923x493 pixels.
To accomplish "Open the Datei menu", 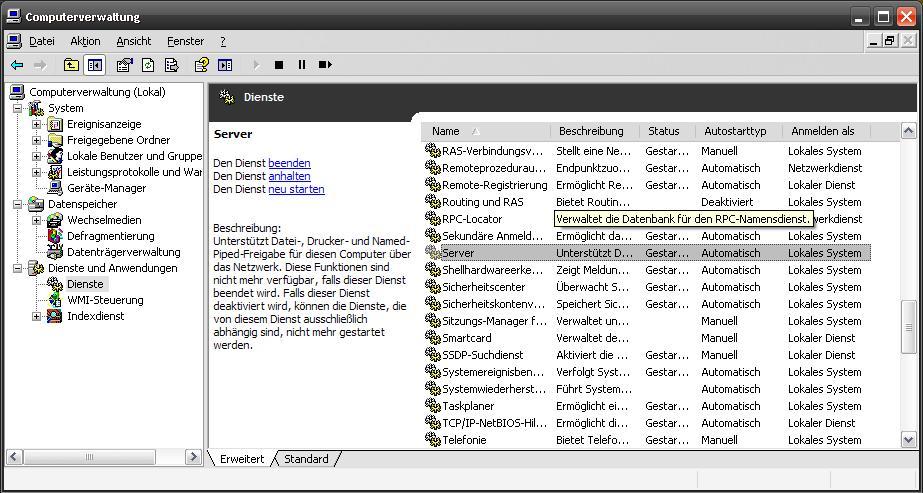I will [x=42, y=41].
